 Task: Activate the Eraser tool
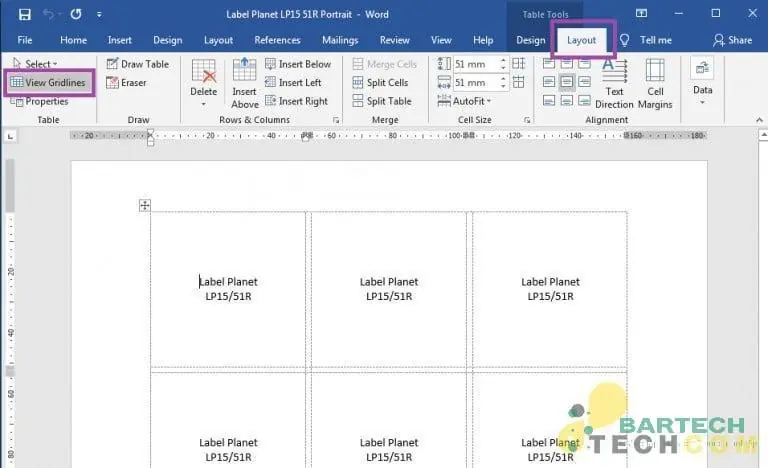(126, 82)
